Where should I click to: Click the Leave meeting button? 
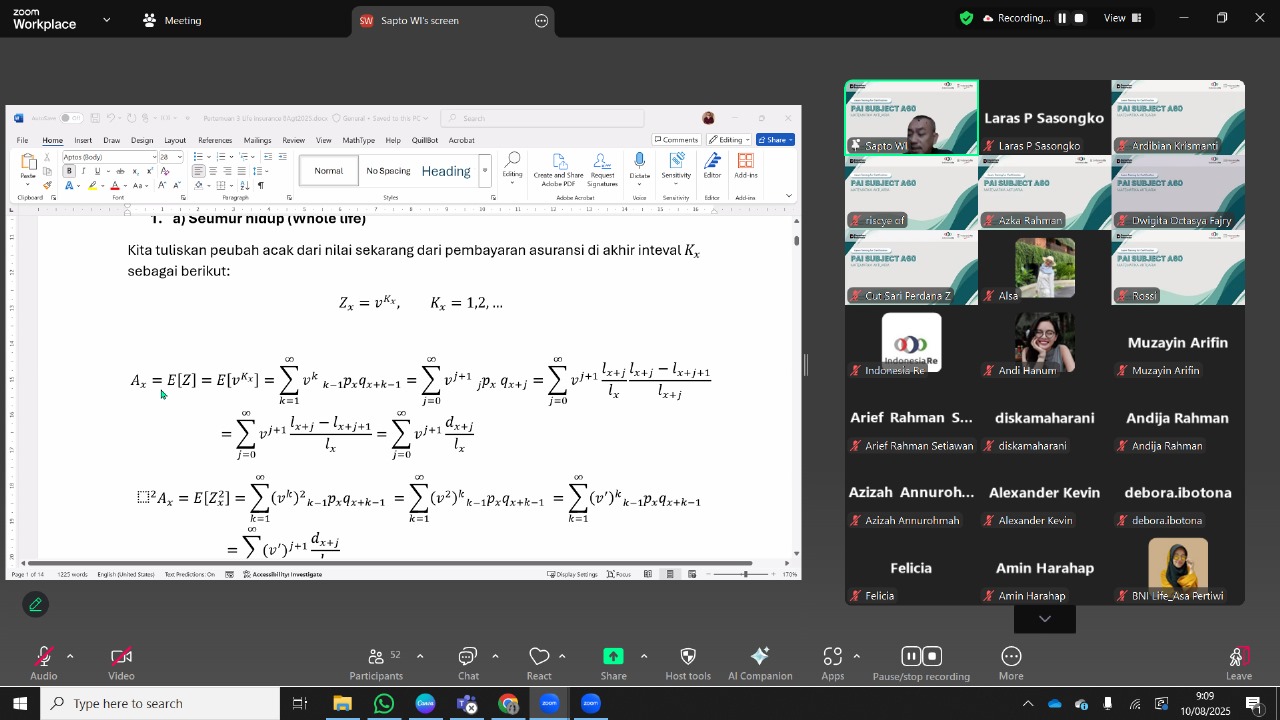click(1239, 663)
